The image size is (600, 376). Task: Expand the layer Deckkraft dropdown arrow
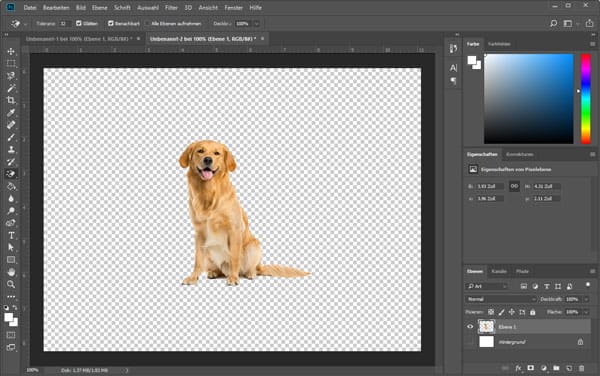[x=586, y=299]
